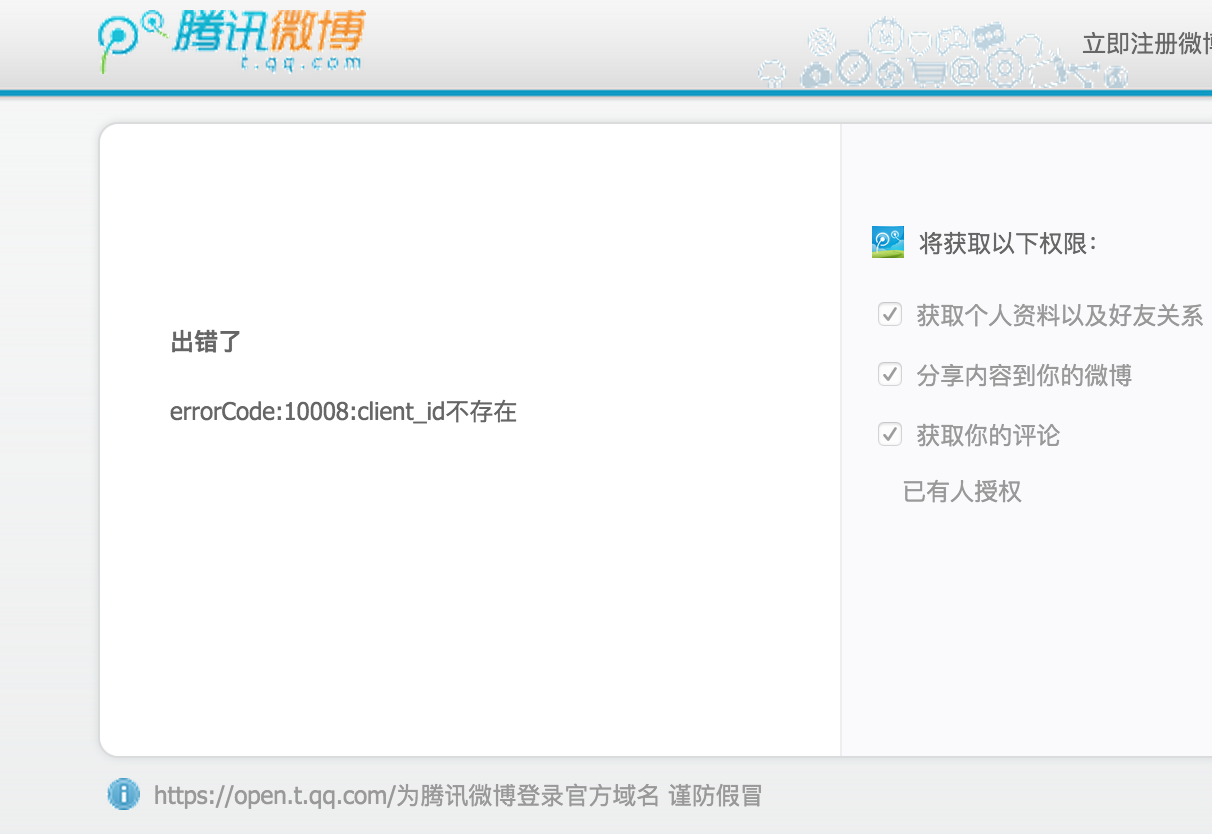Click the faint soccer ball icon in header
The image size is (1212, 834).
coord(890,74)
